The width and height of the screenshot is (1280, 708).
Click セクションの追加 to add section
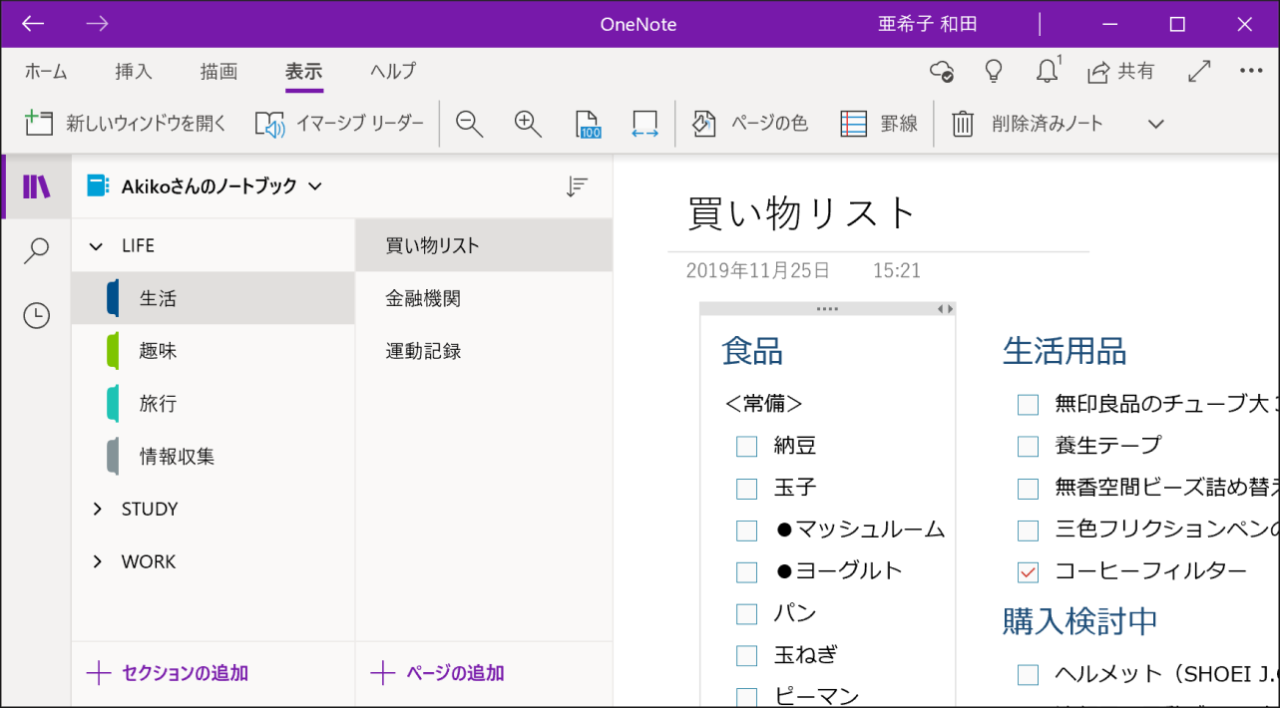point(168,673)
